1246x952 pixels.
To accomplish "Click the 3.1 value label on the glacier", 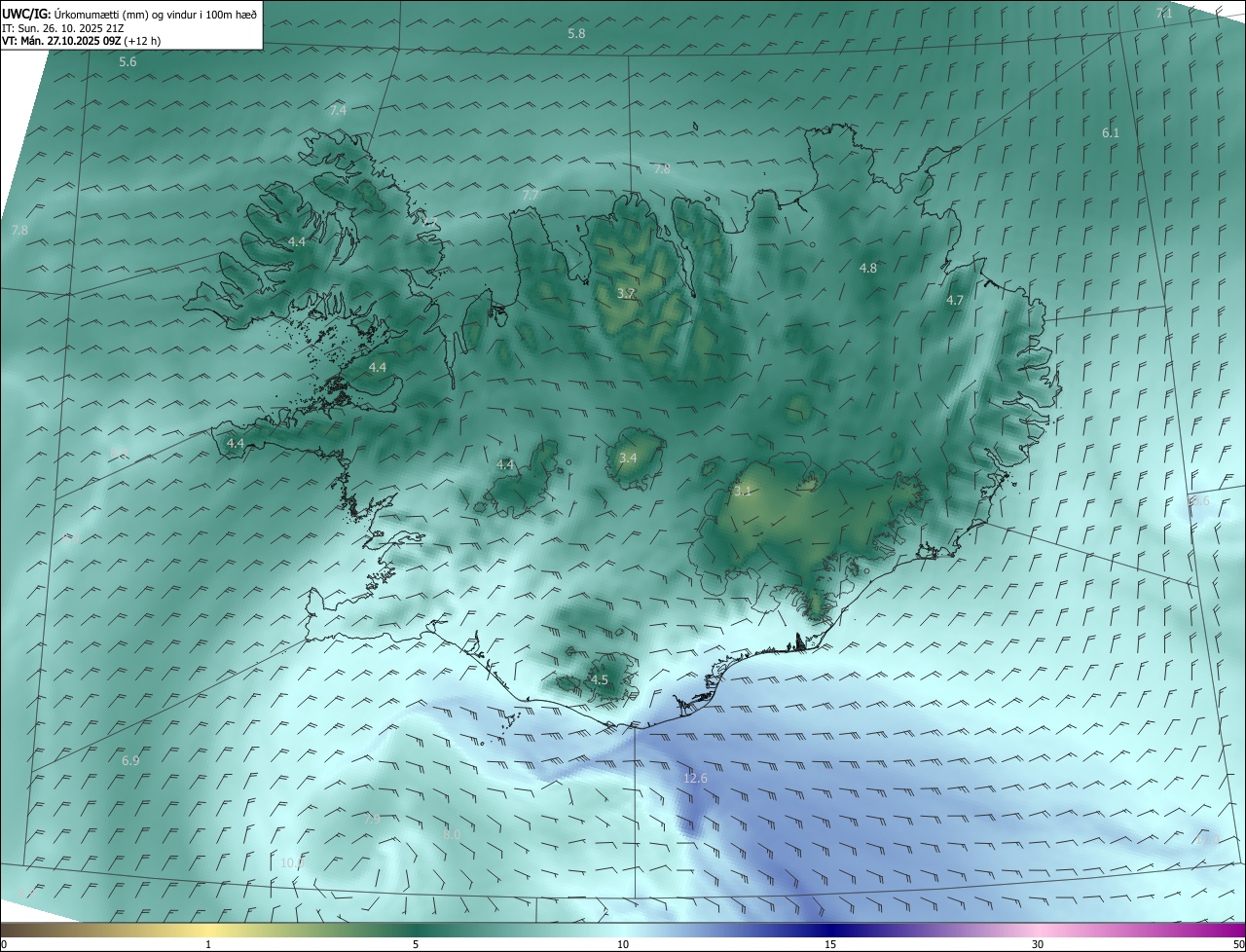I will [743, 492].
